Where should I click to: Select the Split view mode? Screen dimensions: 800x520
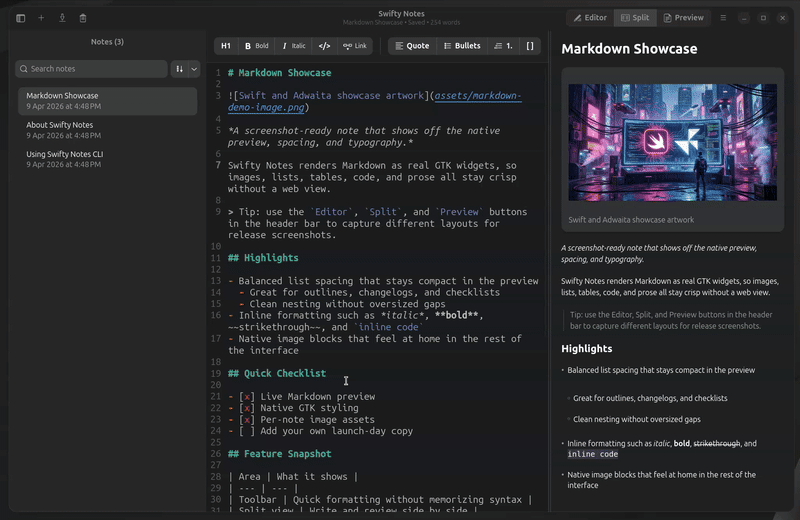[634, 18]
